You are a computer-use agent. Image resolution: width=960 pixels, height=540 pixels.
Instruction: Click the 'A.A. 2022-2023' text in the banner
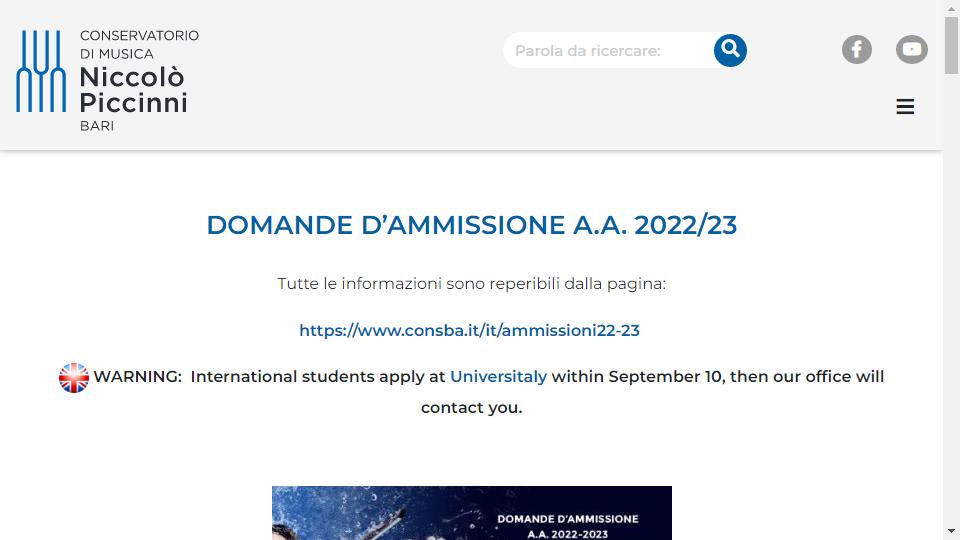[x=568, y=534]
